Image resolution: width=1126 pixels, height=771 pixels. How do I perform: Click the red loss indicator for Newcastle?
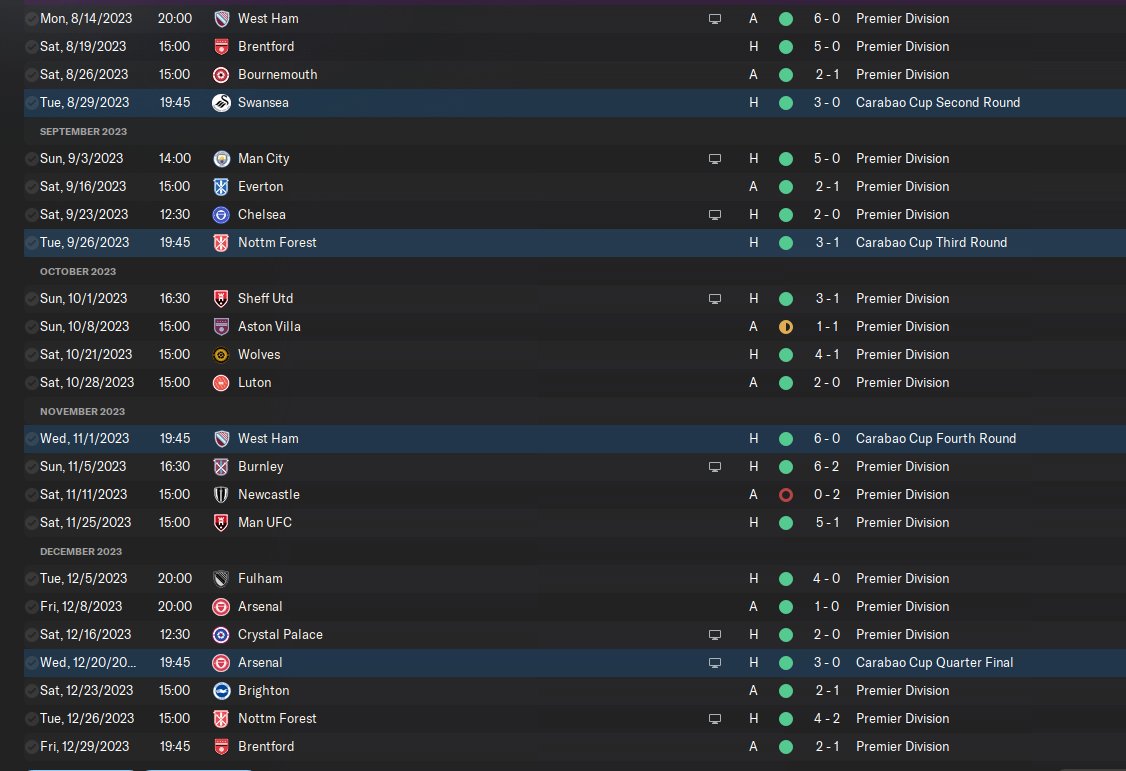[786, 495]
